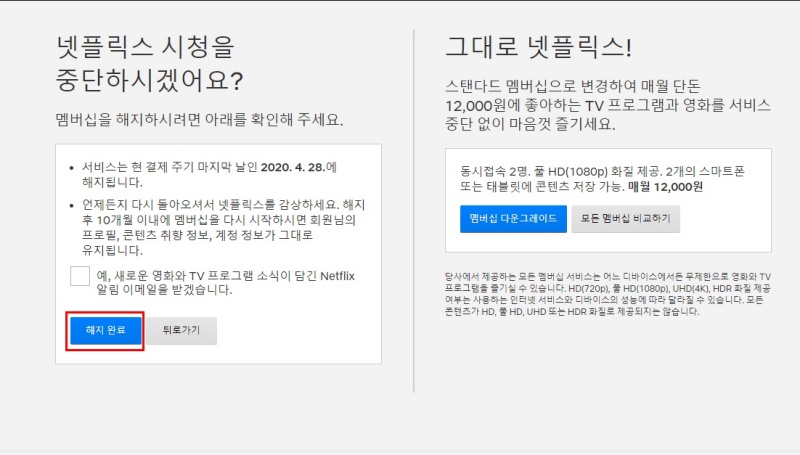The height and width of the screenshot is (455, 800).
Task: Click the text 매월 12,000원
Action: pos(665,187)
